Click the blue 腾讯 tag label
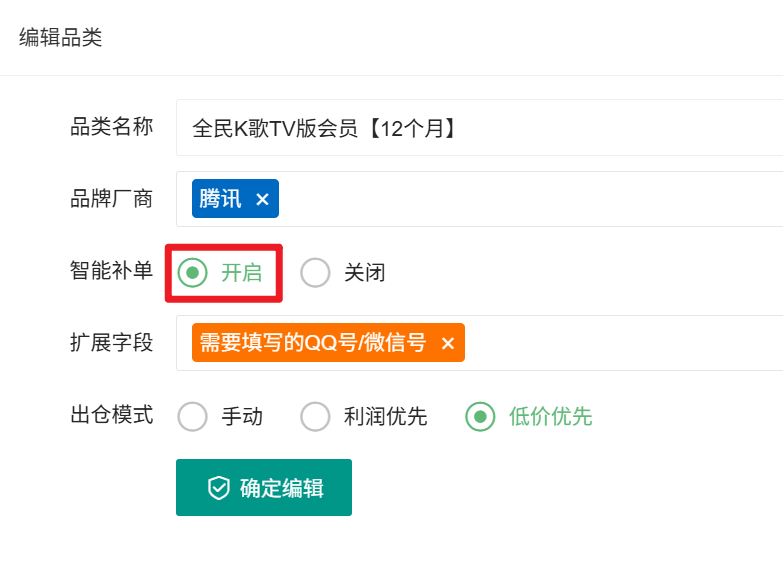Viewport: 783px width, 577px height. [x=220, y=198]
